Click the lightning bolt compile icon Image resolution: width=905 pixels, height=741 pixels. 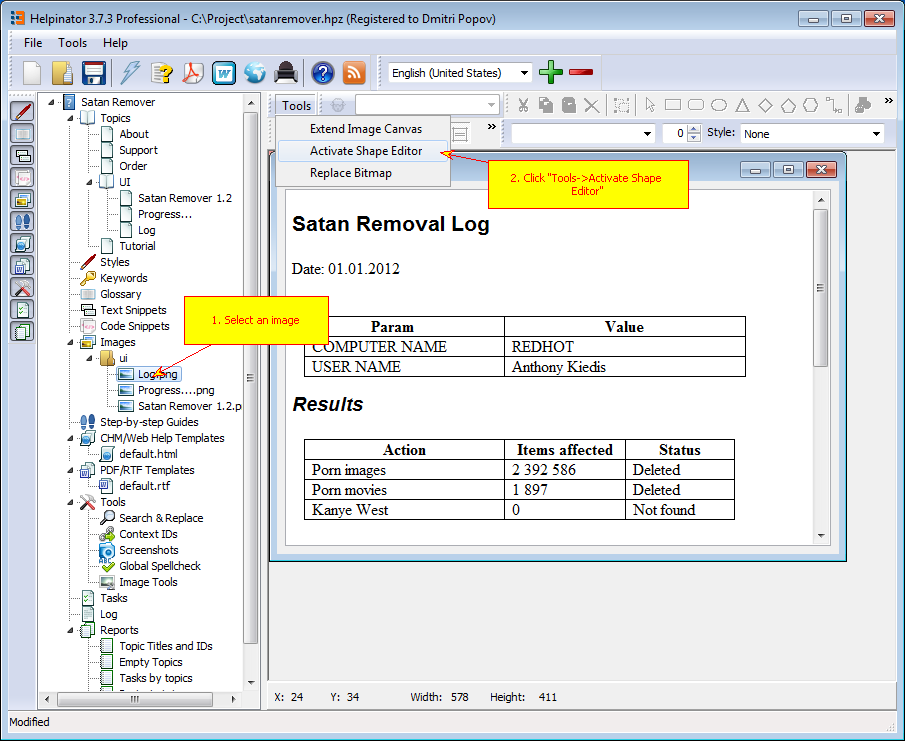[130, 73]
